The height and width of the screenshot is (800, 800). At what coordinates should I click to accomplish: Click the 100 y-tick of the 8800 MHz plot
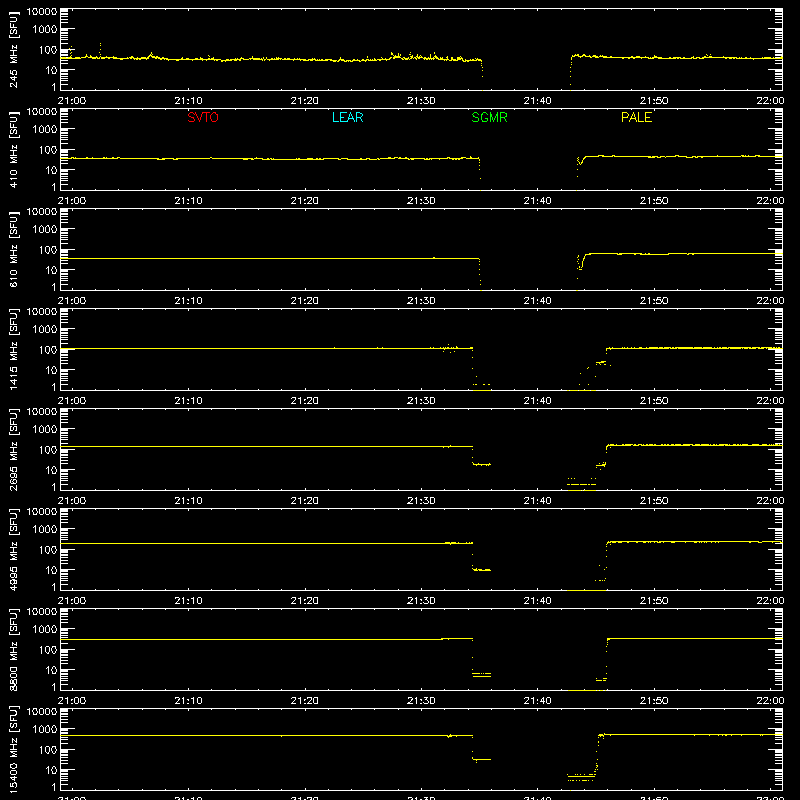pyautogui.click(x=48, y=650)
